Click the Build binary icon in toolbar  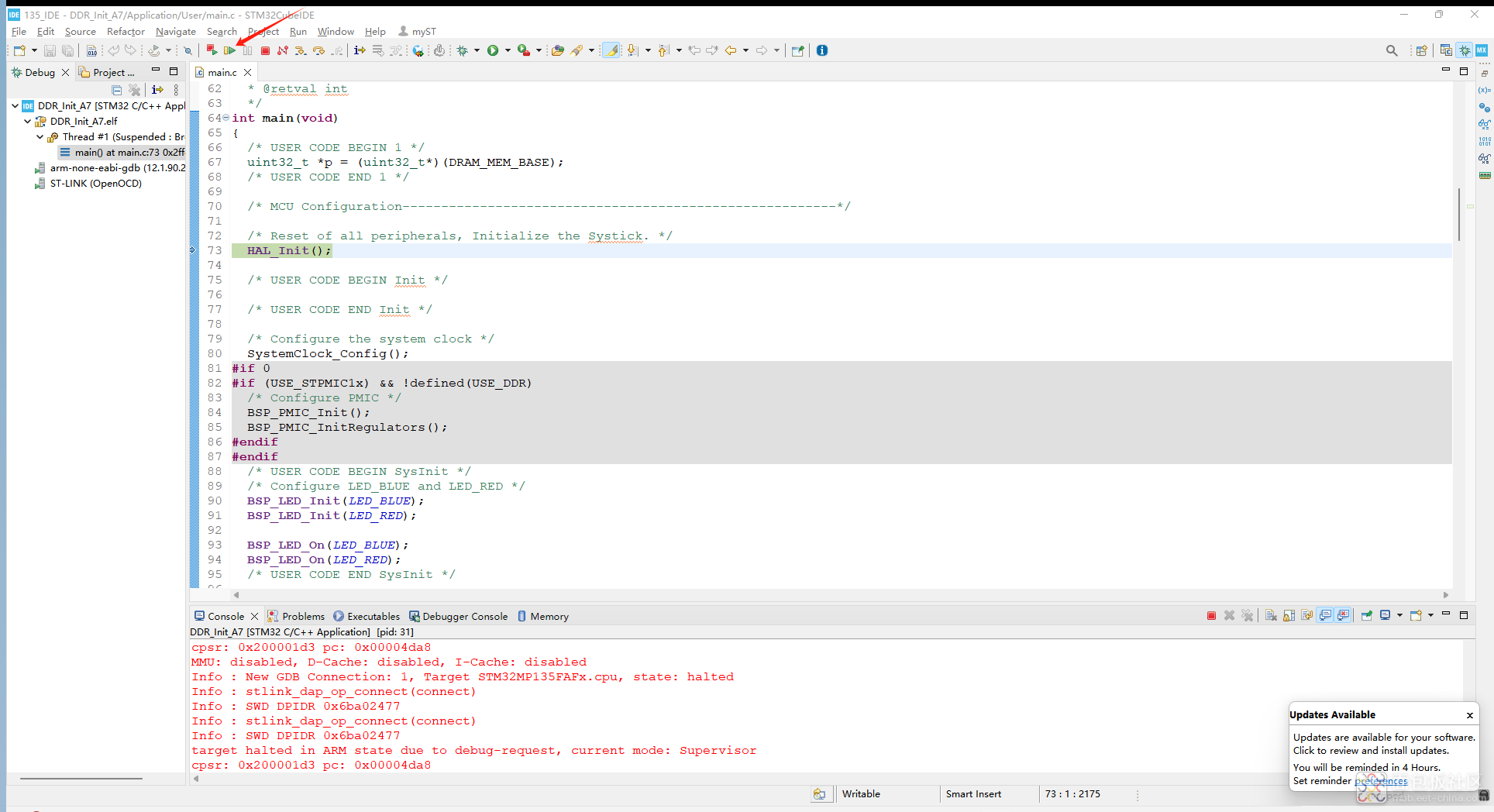point(91,50)
